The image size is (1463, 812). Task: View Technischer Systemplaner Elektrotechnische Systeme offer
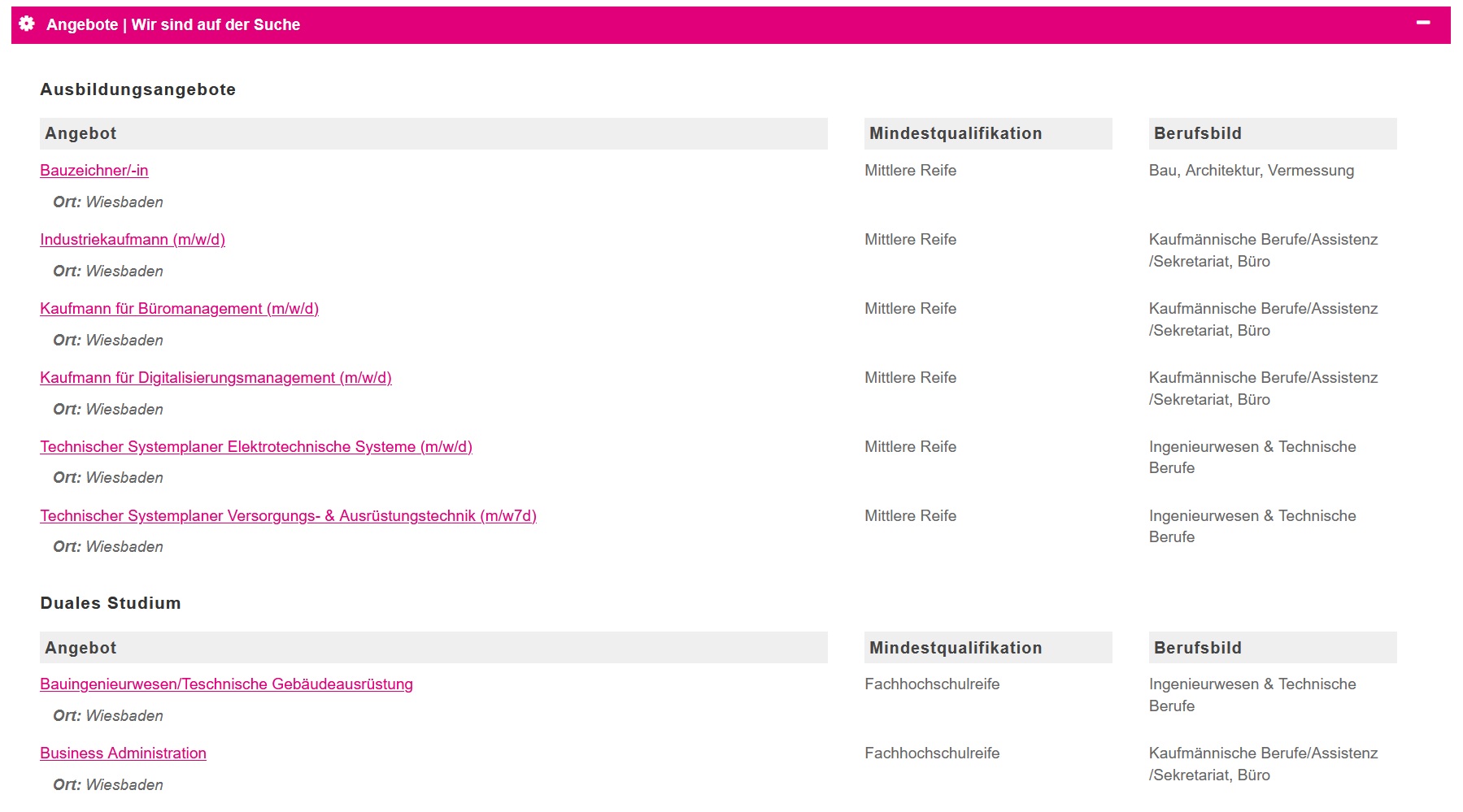(257, 446)
